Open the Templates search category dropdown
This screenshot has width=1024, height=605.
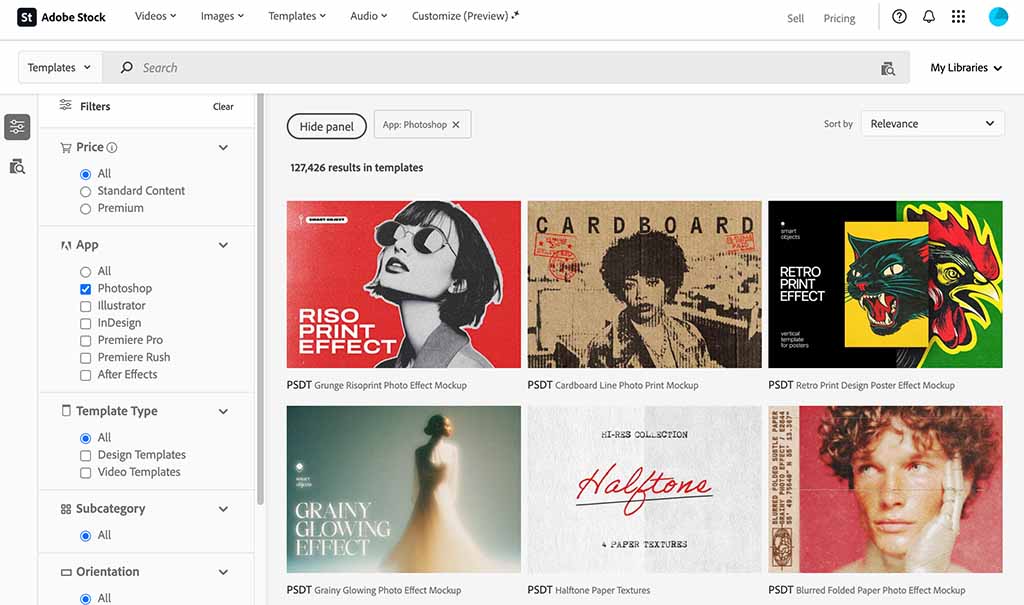tap(60, 68)
